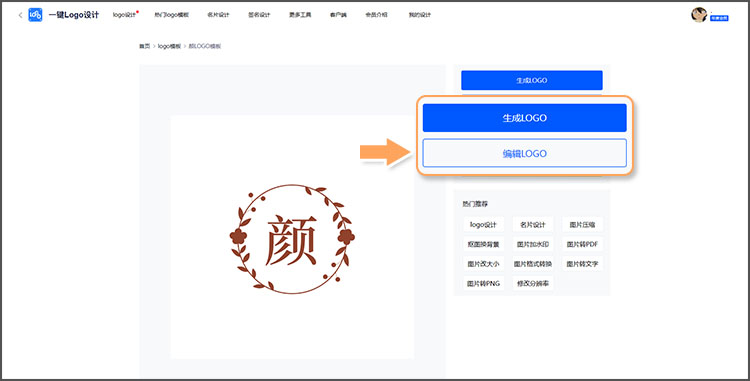Open 名片设计 in the top navigation bar

tap(218, 15)
